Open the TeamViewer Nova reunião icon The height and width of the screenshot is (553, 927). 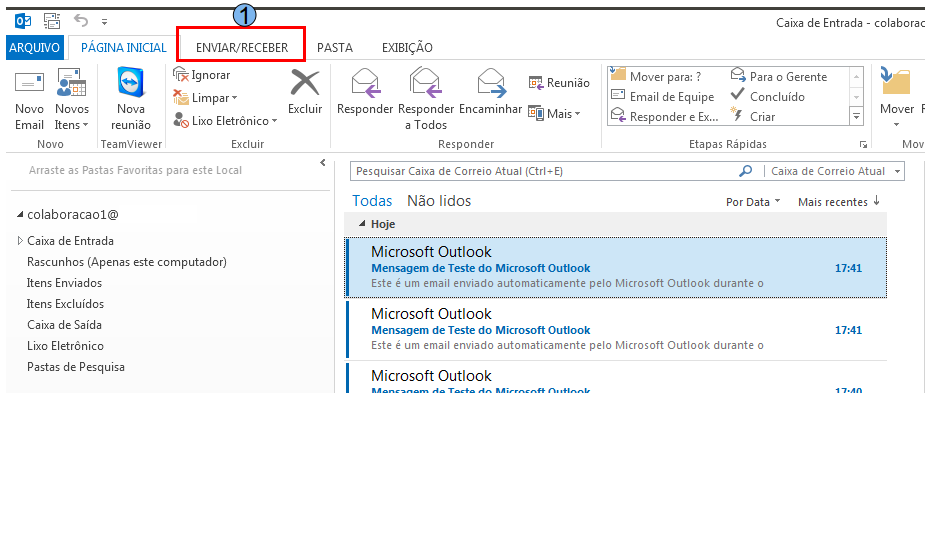pos(131,85)
